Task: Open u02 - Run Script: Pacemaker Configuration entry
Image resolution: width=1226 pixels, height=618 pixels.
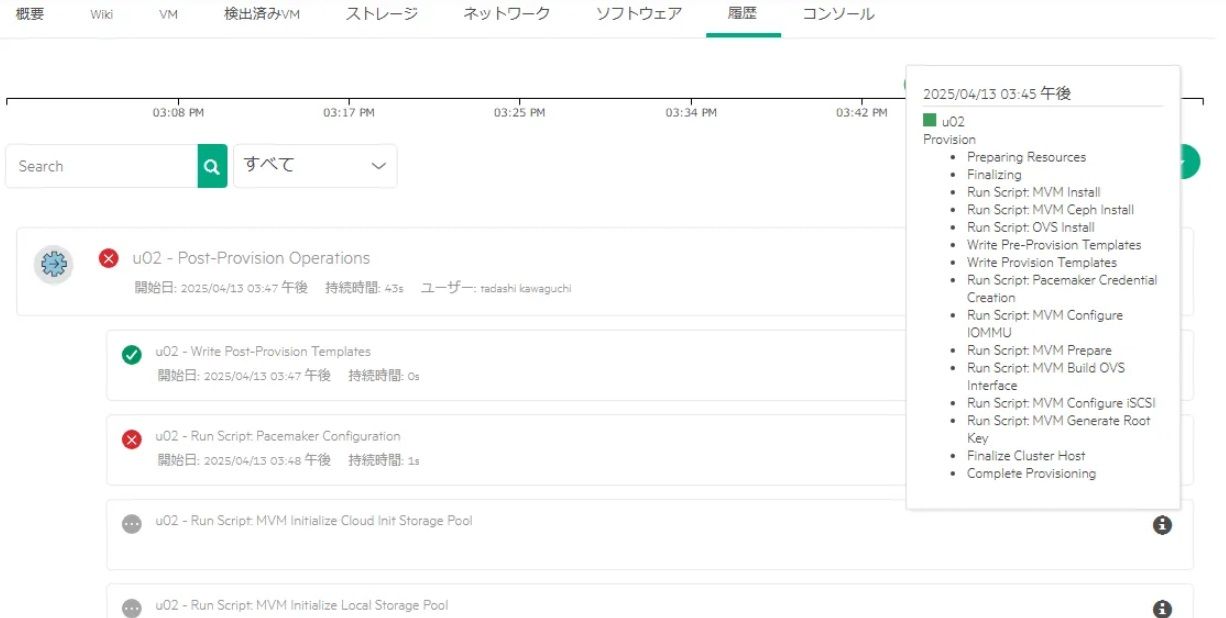Action: 278,436
